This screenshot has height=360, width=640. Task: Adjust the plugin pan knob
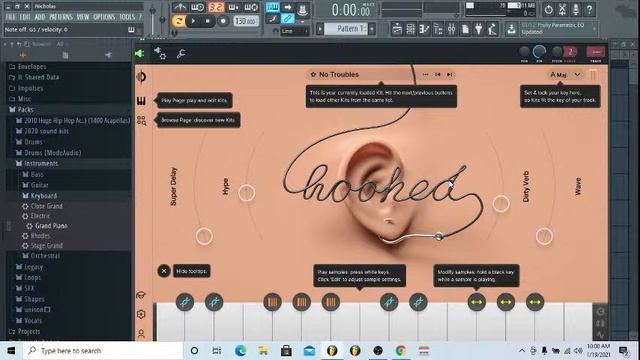click(x=524, y=51)
